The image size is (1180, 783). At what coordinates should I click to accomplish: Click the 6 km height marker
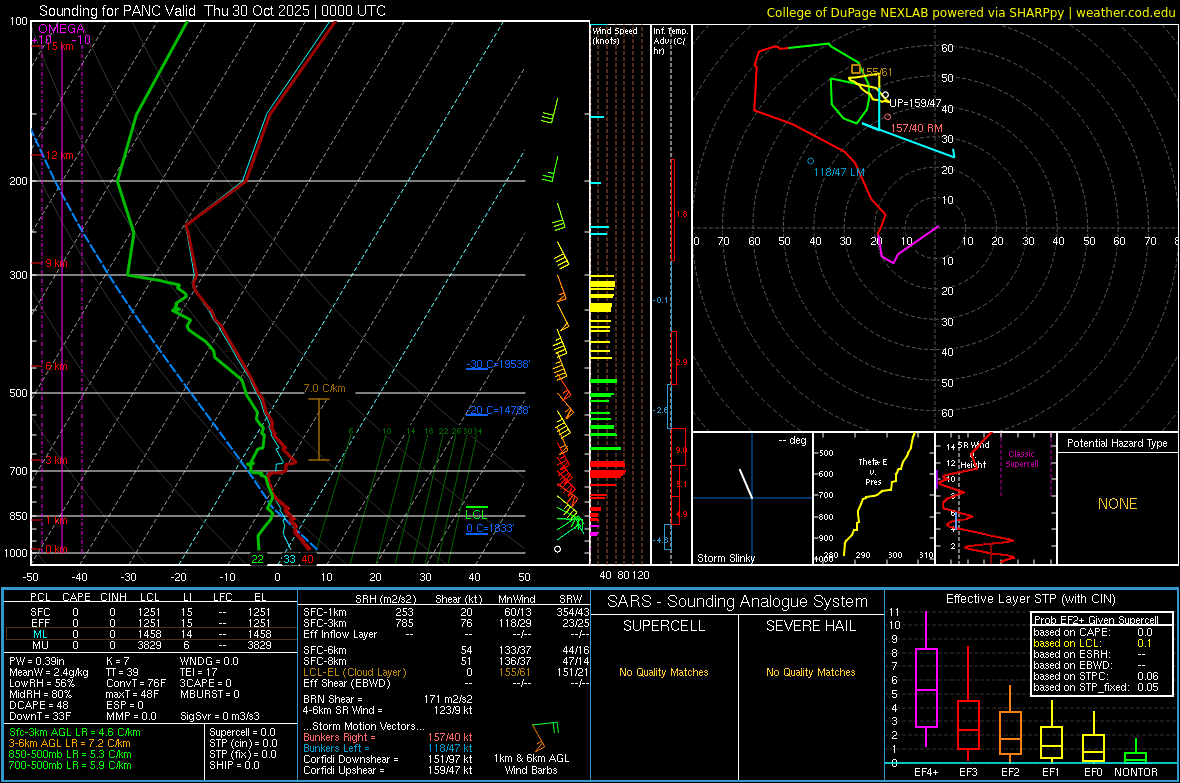(56, 366)
